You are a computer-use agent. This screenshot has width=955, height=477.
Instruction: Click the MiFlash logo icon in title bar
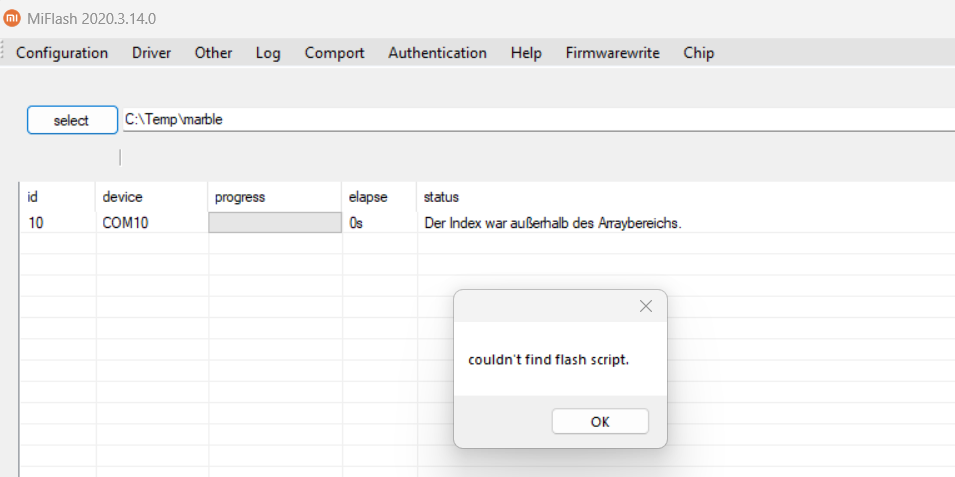(12, 19)
